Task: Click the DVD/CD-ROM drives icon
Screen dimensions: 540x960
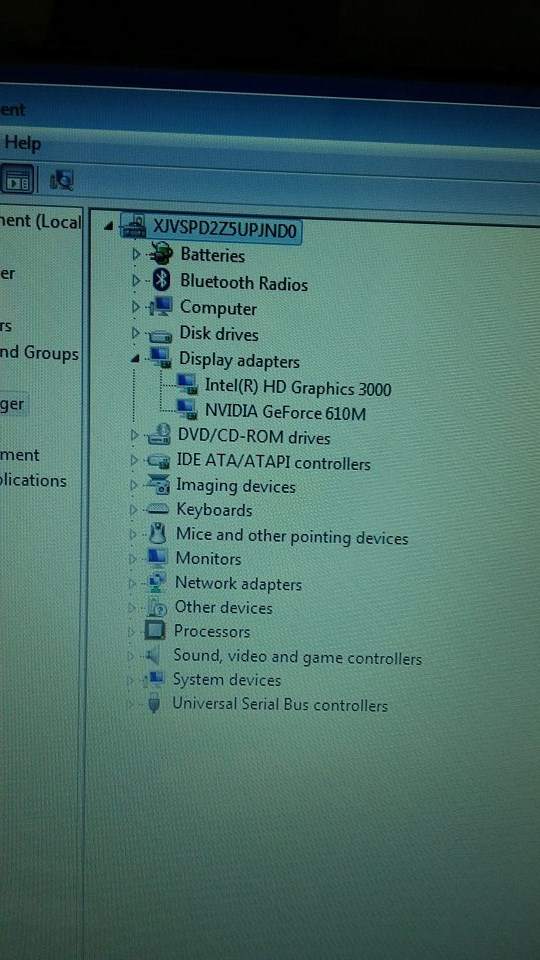Action: (159, 435)
